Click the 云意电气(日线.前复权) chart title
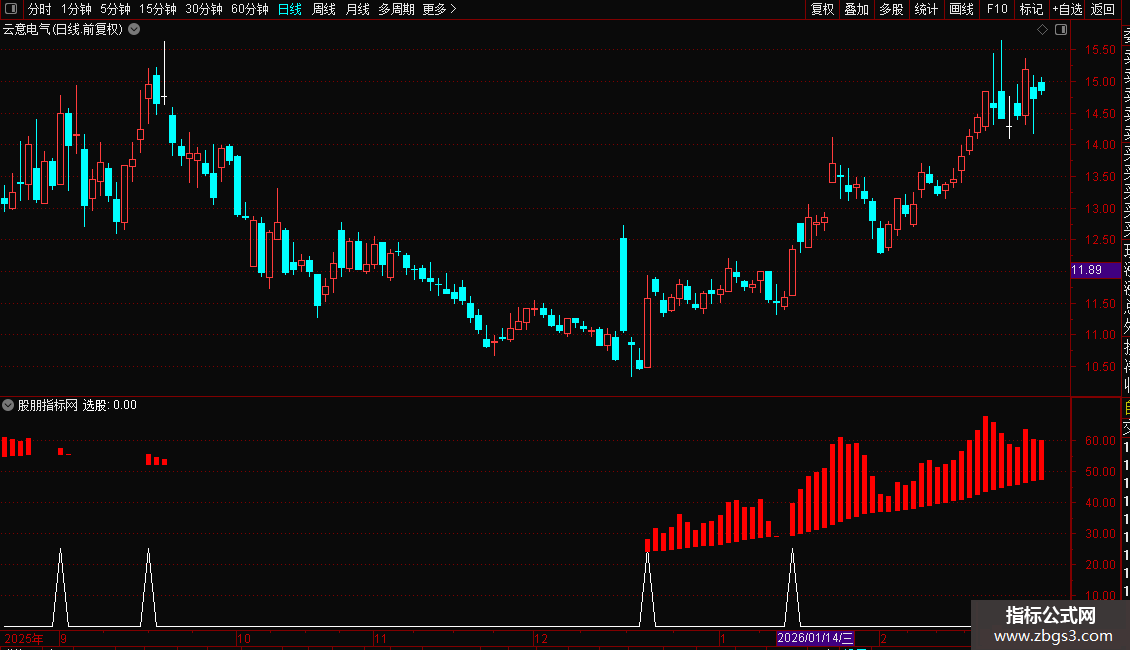This screenshot has height=650, width=1130. [63, 30]
